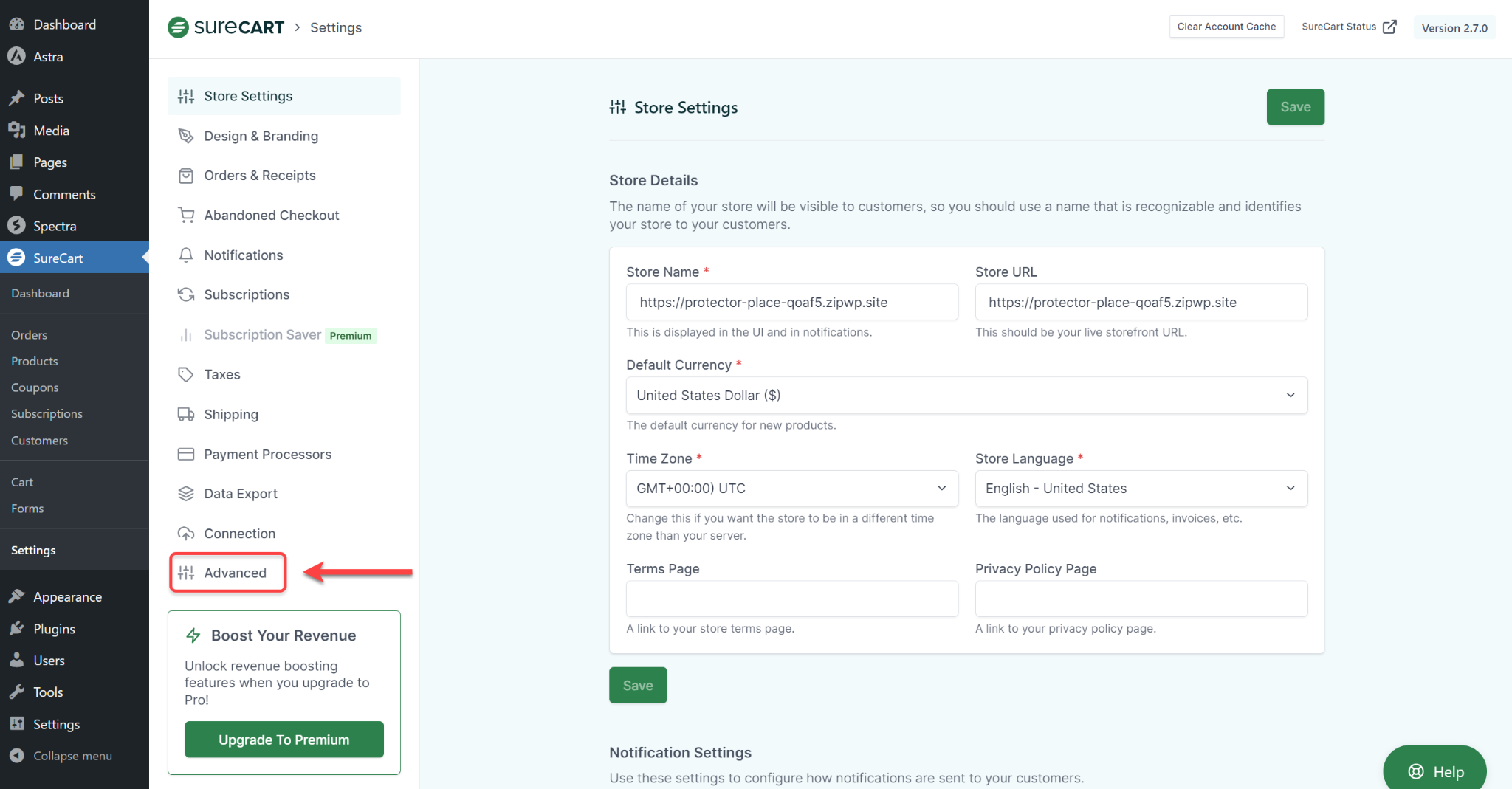Click the SureCart logo in the header
The width and height of the screenshot is (1512, 789).
pyautogui.click(x=226, y=27)
